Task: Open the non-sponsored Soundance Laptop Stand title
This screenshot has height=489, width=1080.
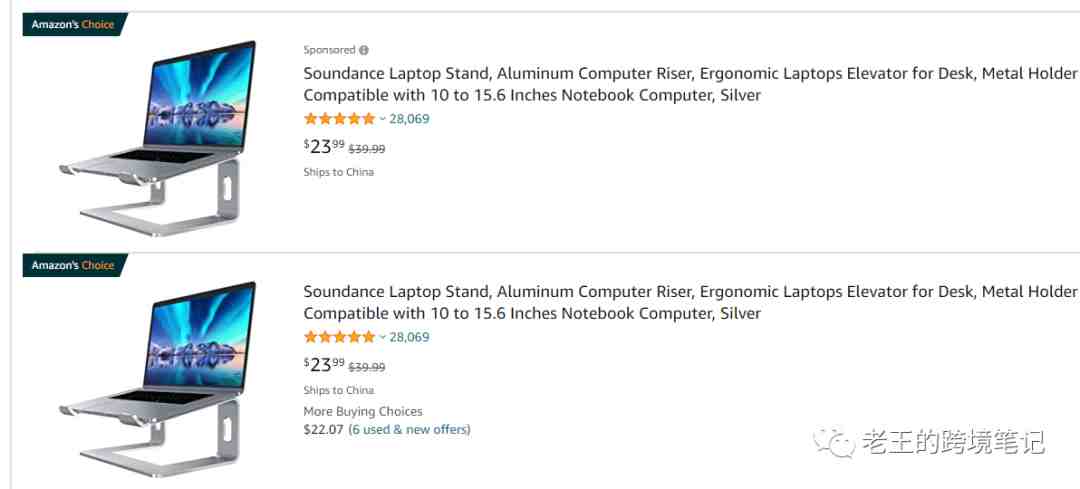Action: (690, 302)
